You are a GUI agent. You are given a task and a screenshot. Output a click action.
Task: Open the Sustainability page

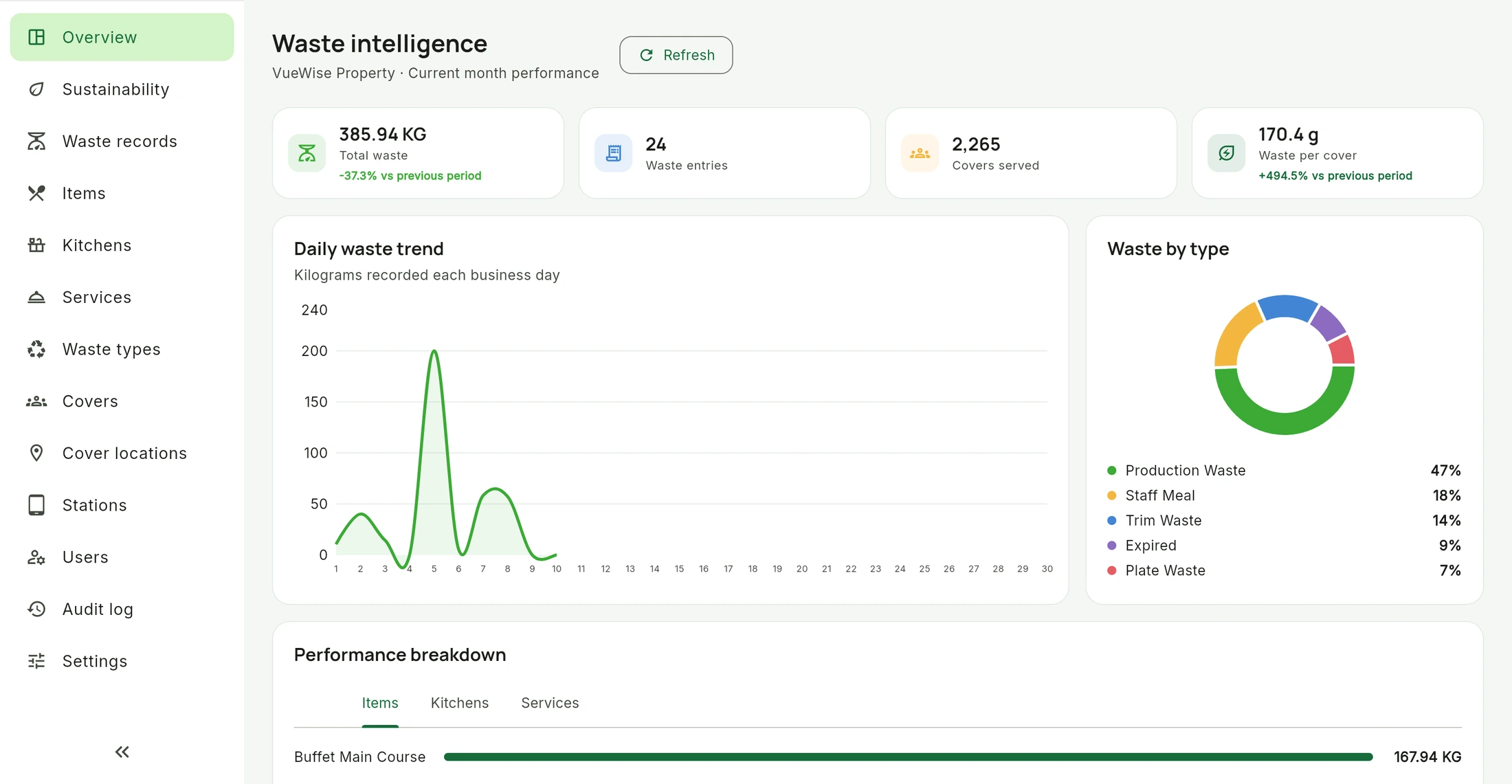point(122,89)
